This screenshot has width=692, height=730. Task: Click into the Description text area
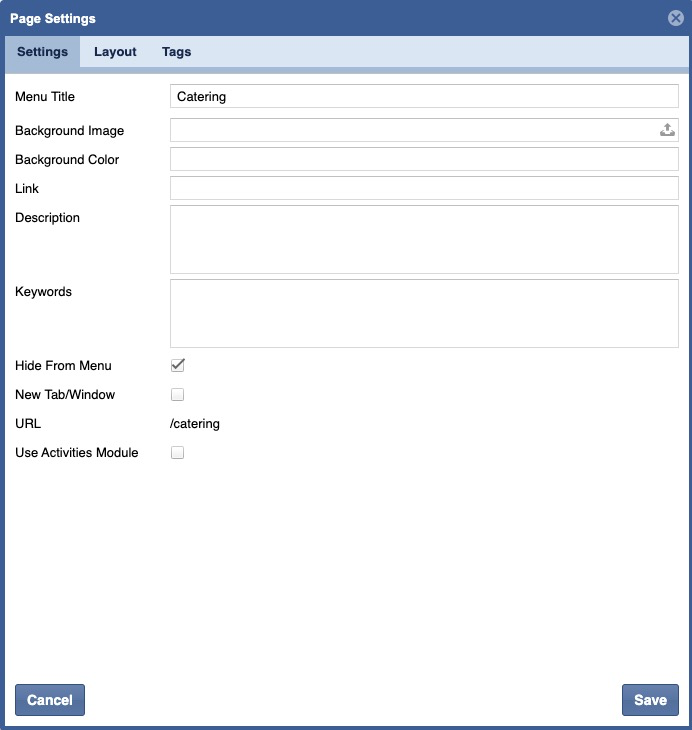424,239
